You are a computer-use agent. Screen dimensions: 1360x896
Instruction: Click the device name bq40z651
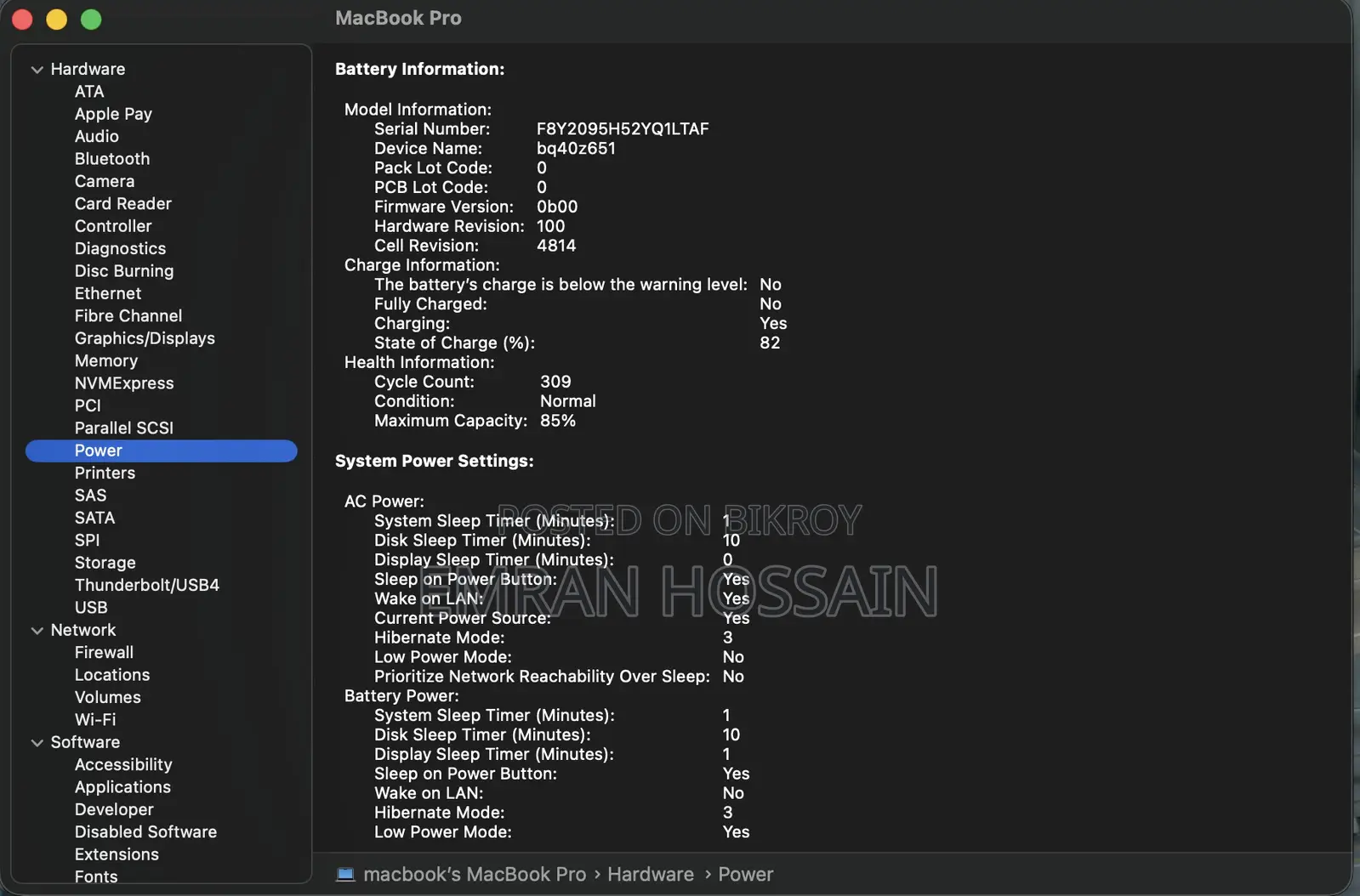point(576,149)
